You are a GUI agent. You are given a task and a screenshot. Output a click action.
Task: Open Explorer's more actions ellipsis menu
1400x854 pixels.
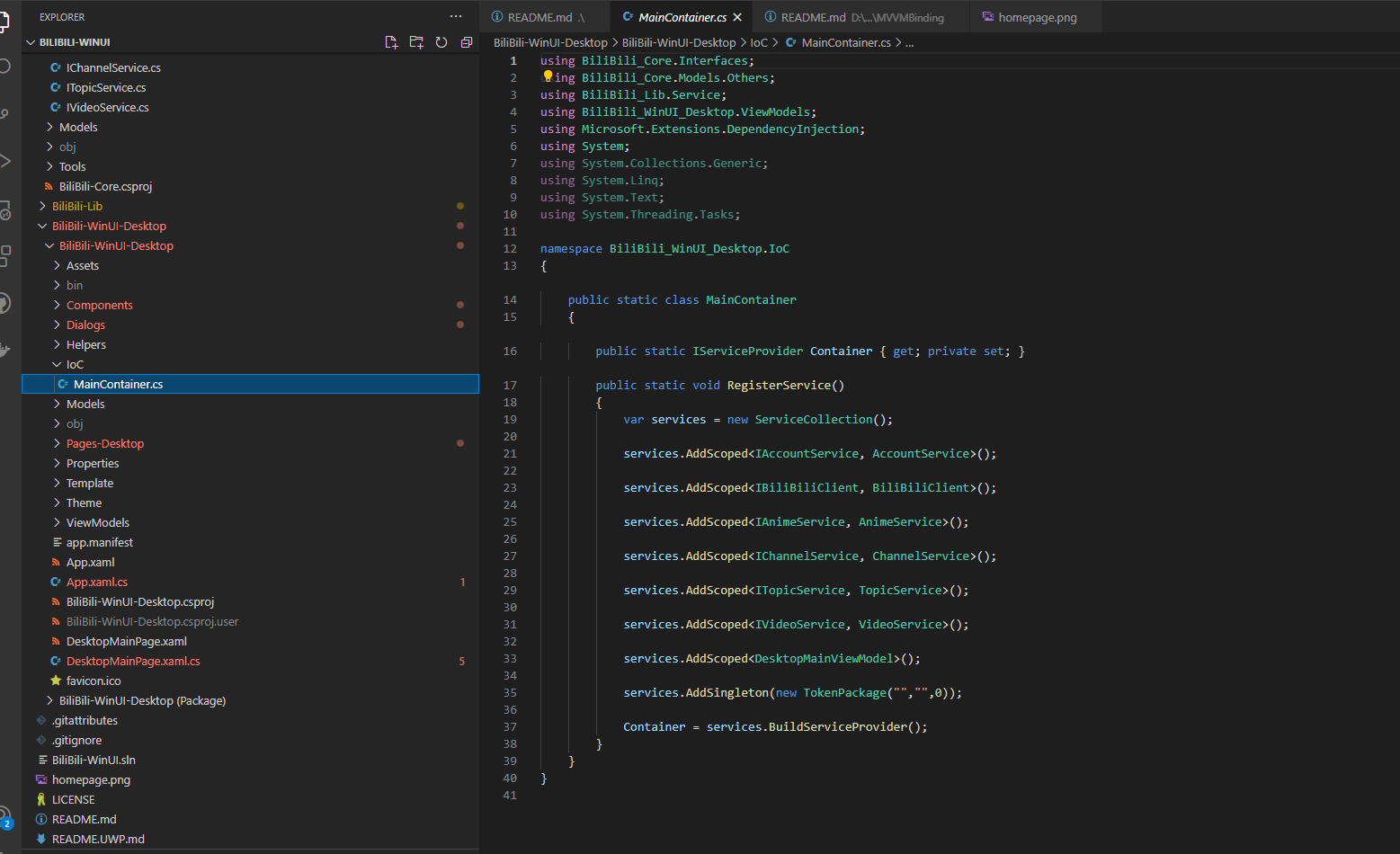click(456, 17)
